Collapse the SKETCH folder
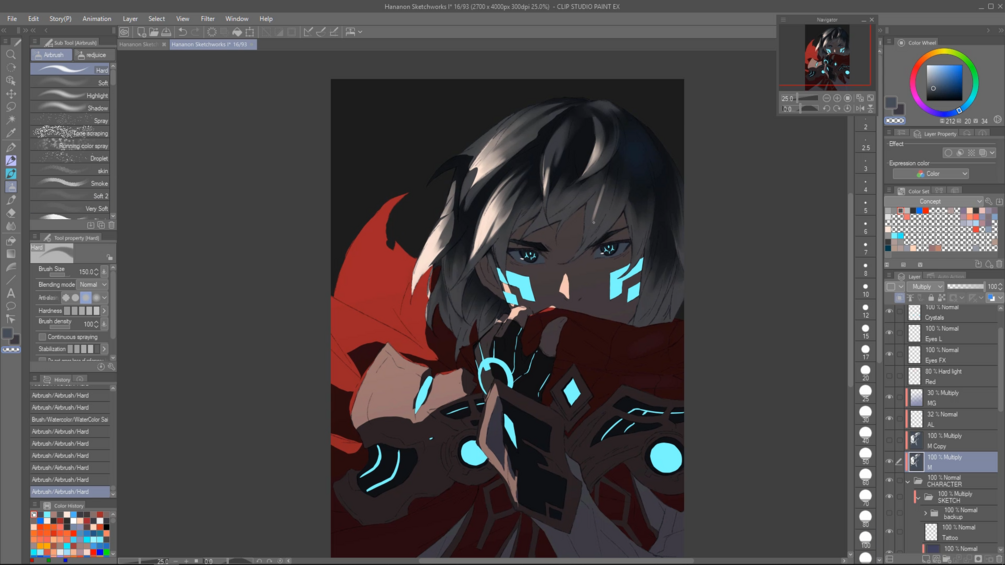 tap(918, 497)
